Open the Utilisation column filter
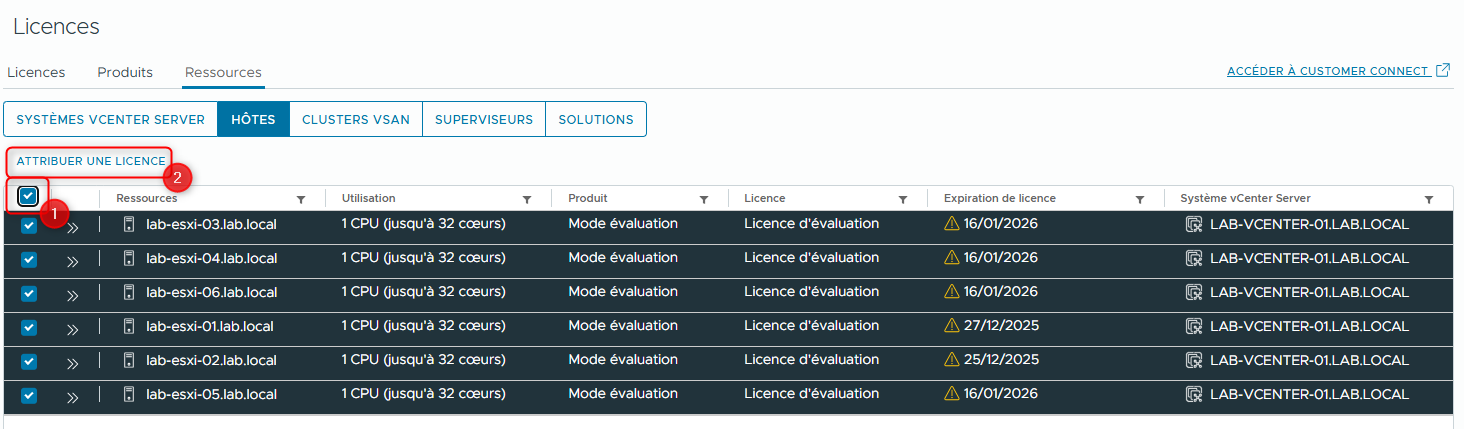The height and width of the screenshot is (429, 1464). pos(527,199)
